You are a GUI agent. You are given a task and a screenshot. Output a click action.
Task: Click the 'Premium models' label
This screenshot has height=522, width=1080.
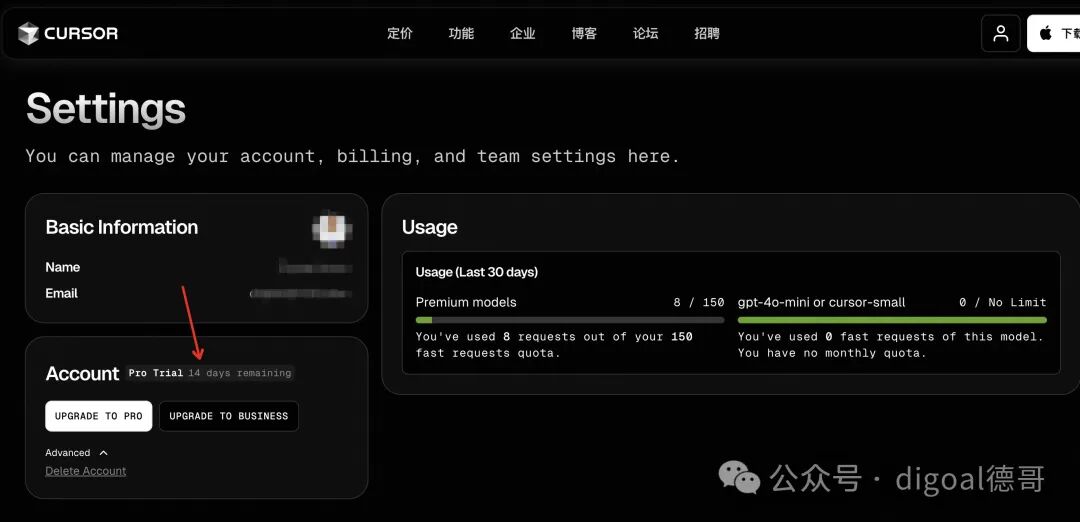tap(466, 302)
